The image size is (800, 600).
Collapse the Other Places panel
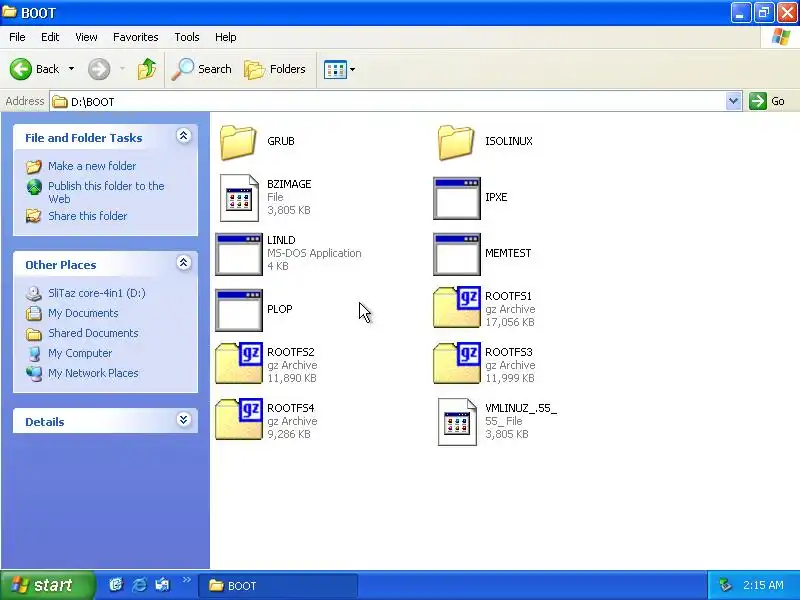point(184,263)
